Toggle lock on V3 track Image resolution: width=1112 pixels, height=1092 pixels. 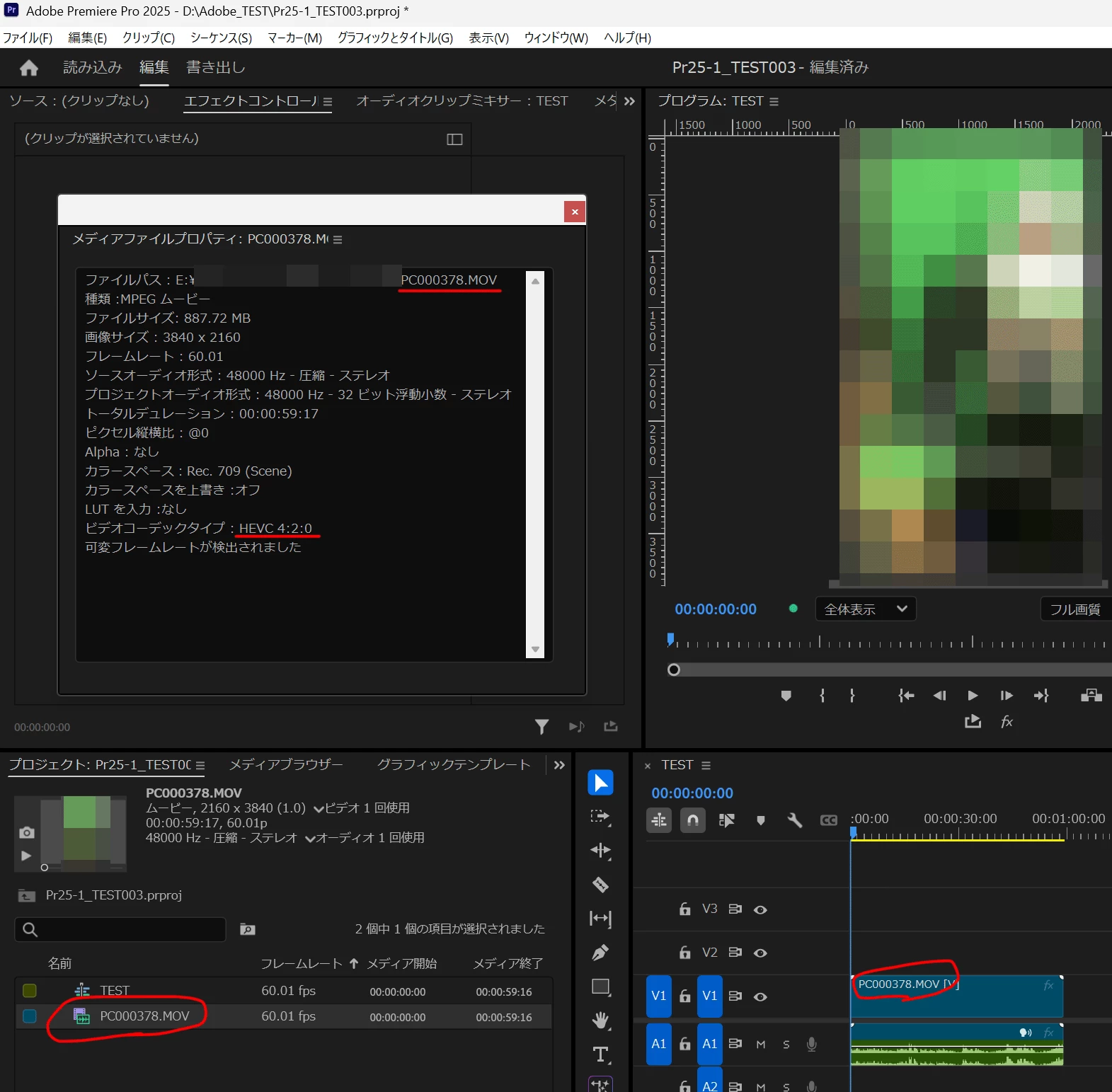click(x=684, y=909)
